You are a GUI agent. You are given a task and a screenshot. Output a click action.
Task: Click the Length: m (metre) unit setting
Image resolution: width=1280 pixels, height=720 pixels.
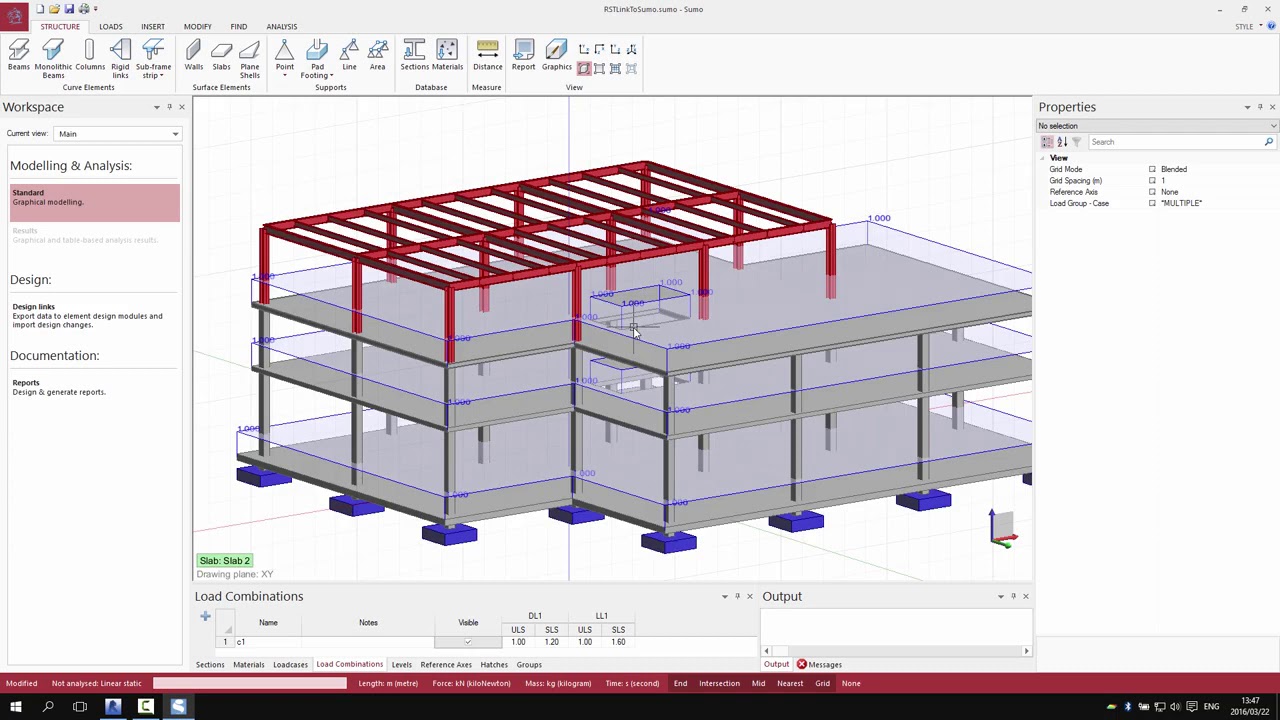pyautogui.click(x=388, y=683)
